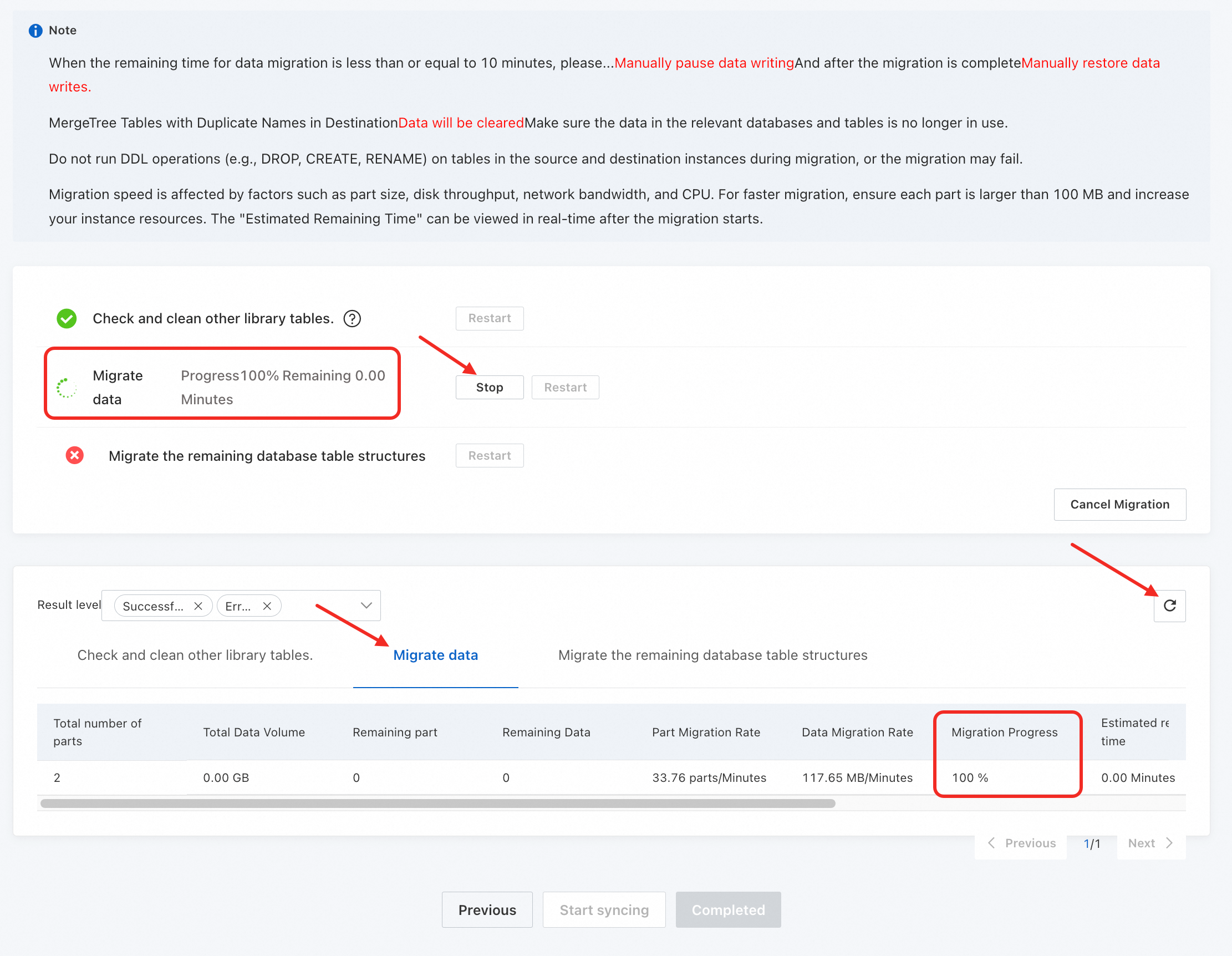This screenshot has width=1232, height=956.
Task: Expand the Result level dropdown
Action: pos(366,606)
